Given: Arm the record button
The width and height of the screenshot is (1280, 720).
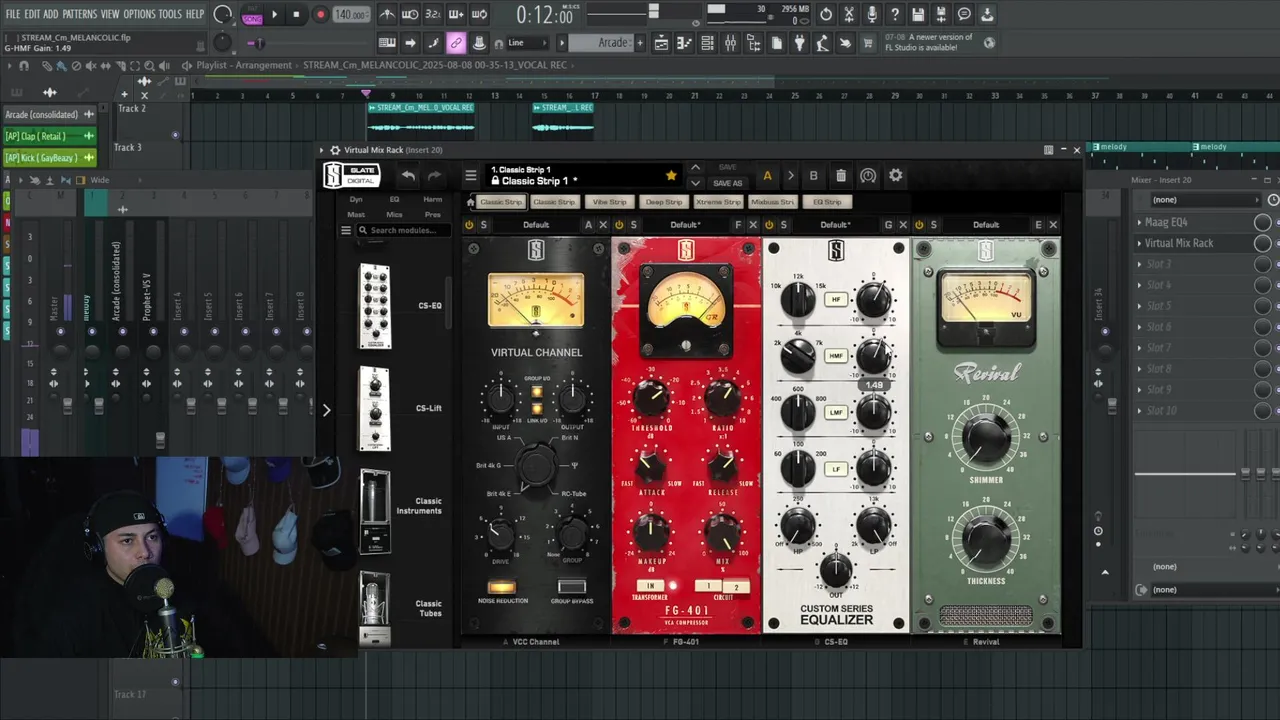Looking at the screenshot, I should click(x=320, y=14).
